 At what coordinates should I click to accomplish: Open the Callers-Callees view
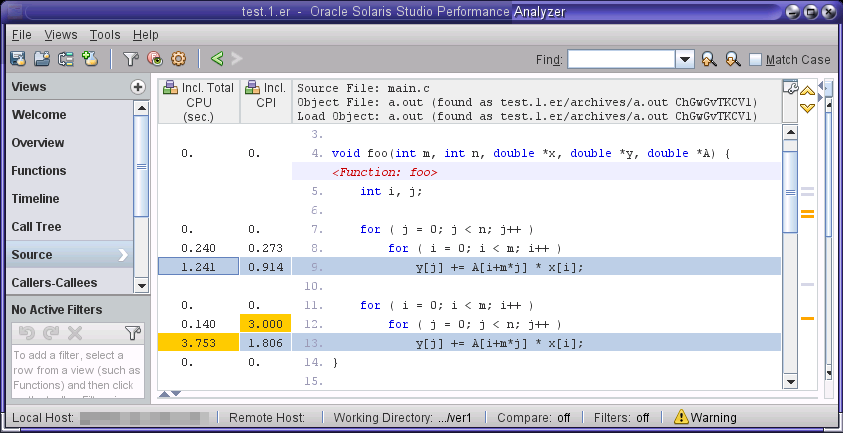[x=69, y=282]
